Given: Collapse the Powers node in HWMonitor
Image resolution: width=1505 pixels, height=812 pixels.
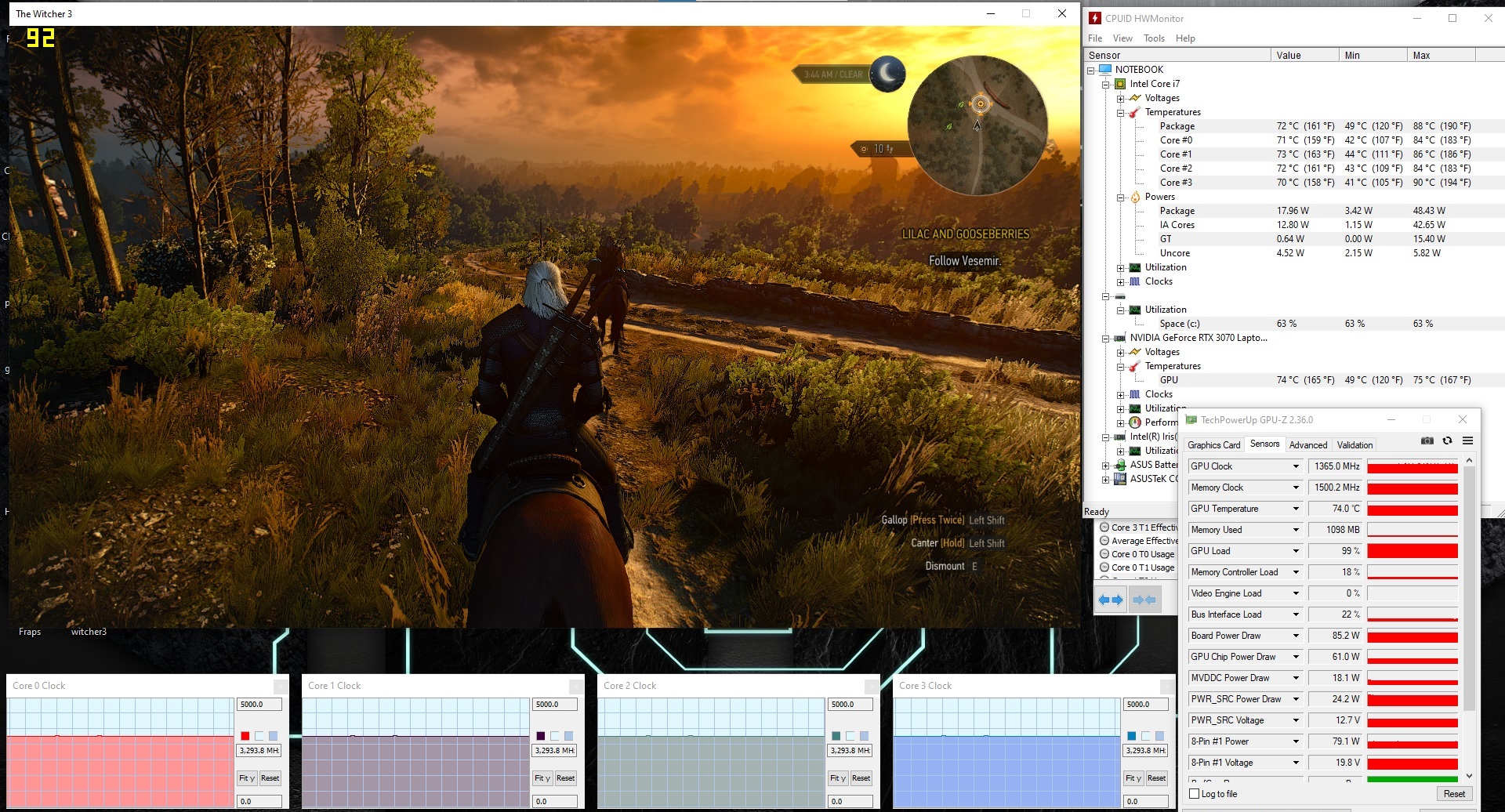Looking at the screenshot, I should click(x=1120, y=198).
